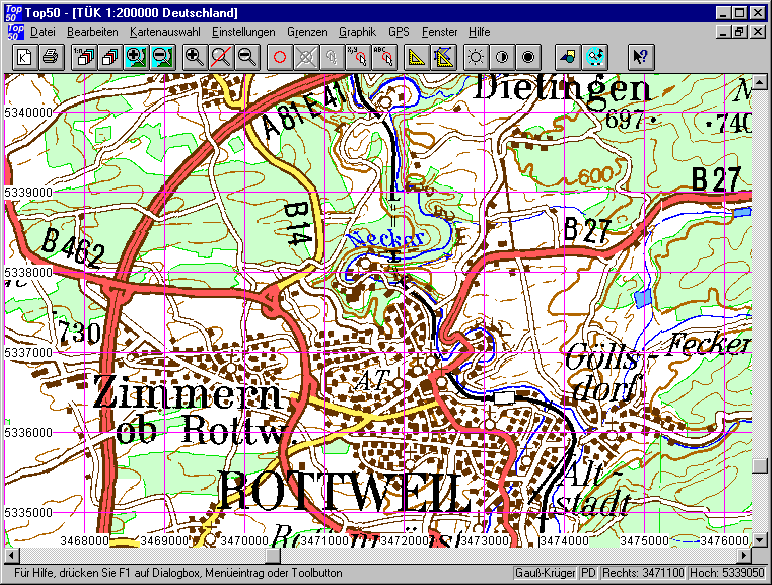Screen dimensions: 772x585
Task: Click the vertical scrollbar thumb
Action: (760, 466)
